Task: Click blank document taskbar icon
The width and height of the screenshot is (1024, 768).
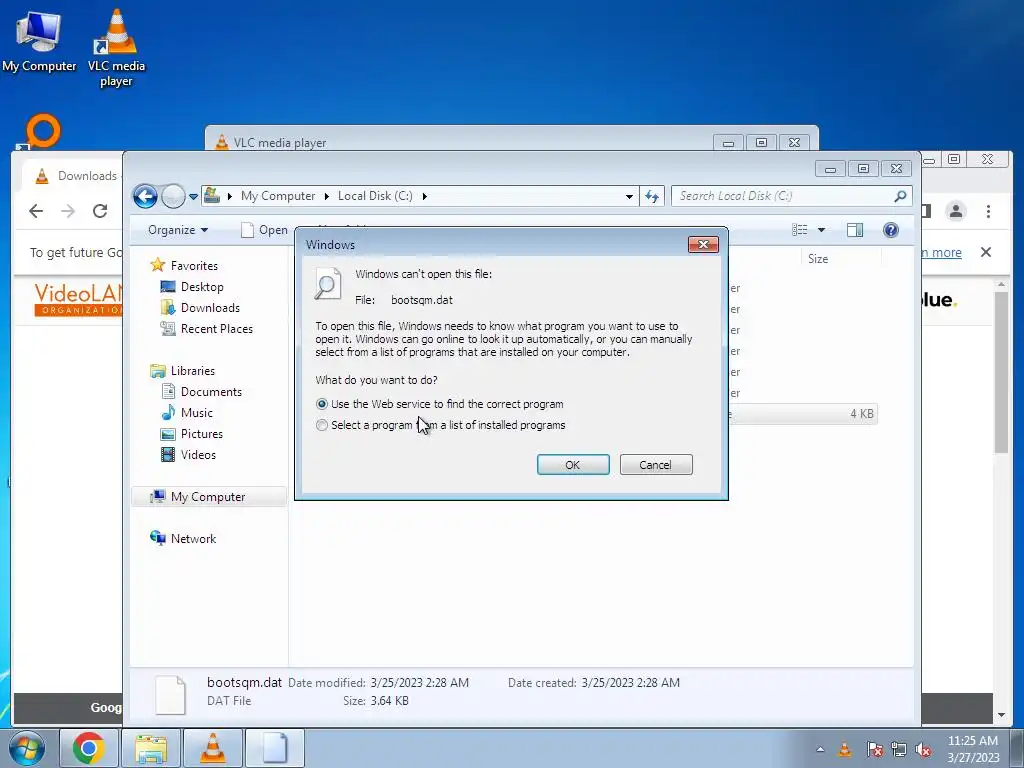Action: pyautogui.click(x=275, y=748)
